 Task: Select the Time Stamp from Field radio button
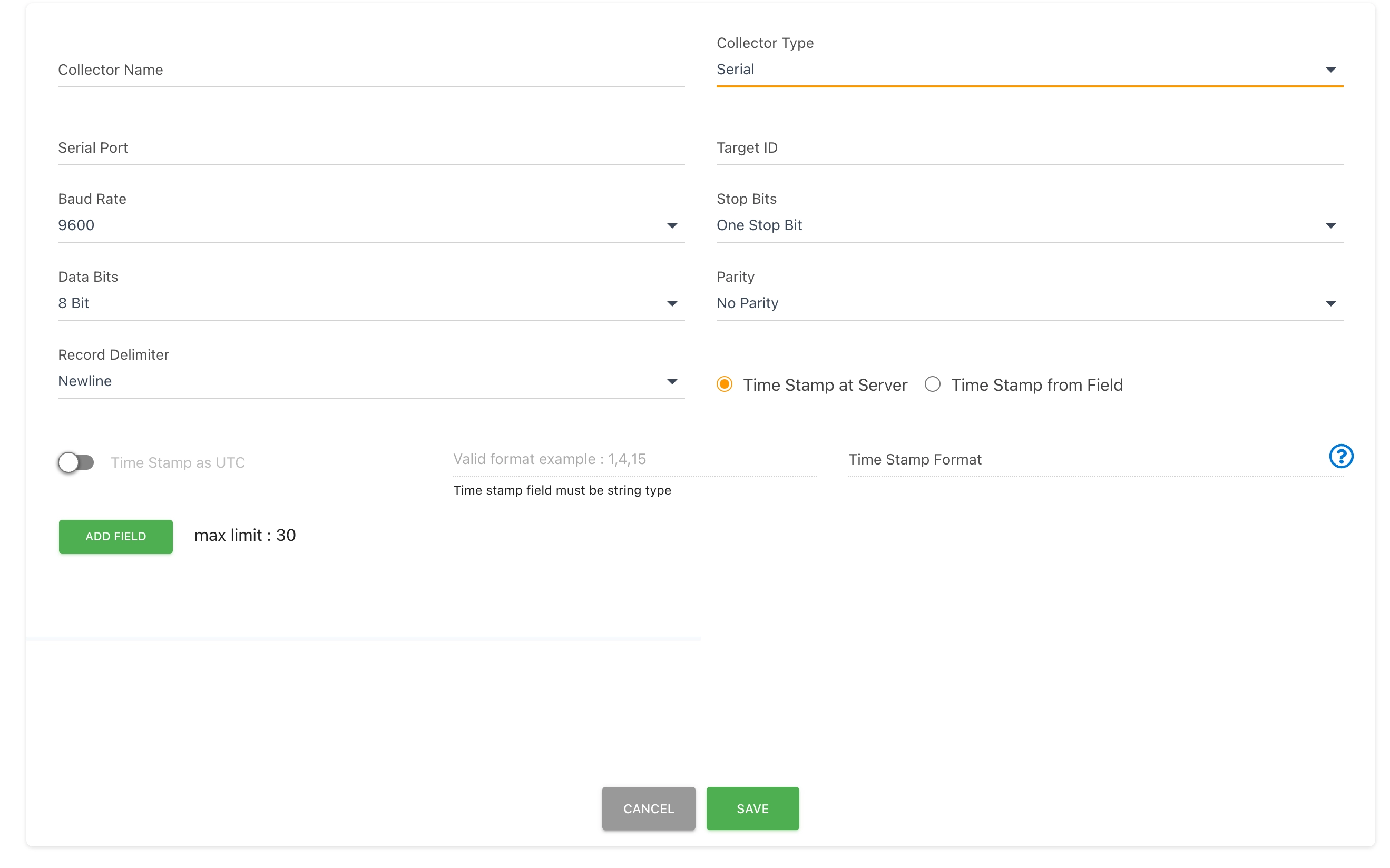[932, 384]
